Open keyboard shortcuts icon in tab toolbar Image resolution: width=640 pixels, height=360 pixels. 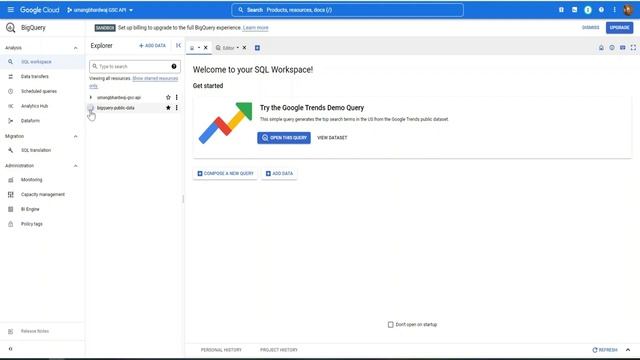[x=622, y=48]
